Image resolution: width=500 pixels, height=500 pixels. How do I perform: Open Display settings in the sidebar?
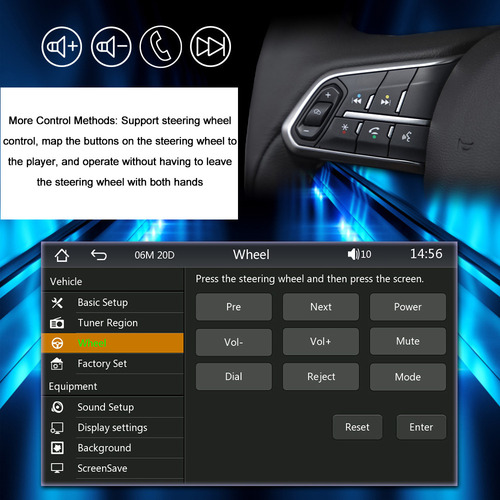coord(113,427)
